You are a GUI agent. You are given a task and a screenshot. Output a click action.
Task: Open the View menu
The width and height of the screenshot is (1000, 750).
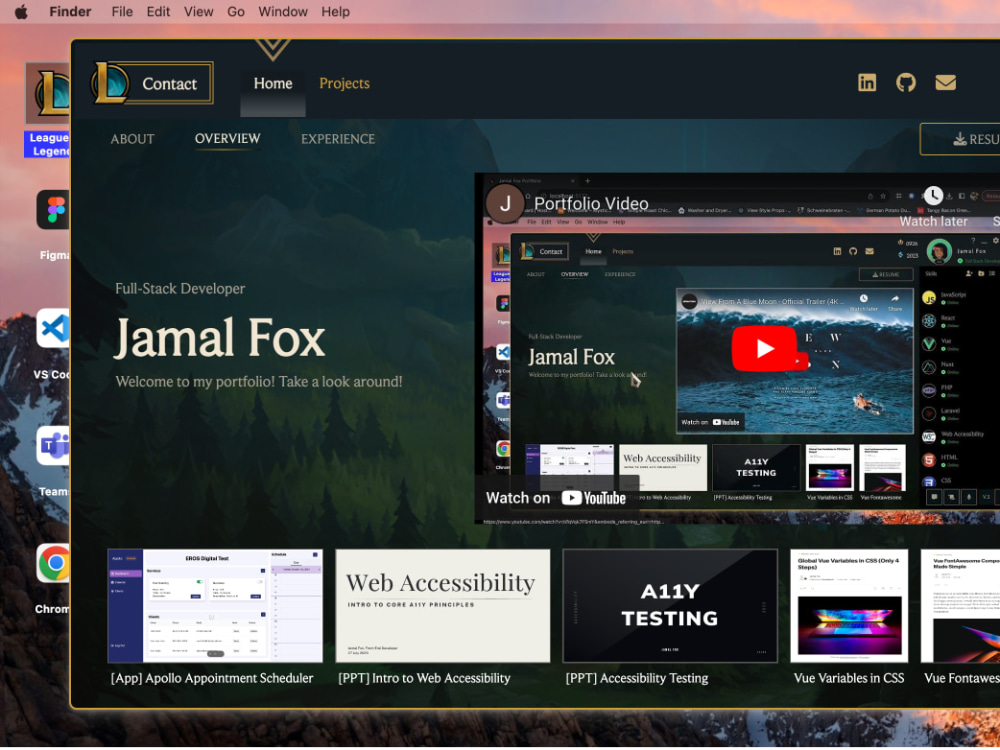tap(198, 11)
